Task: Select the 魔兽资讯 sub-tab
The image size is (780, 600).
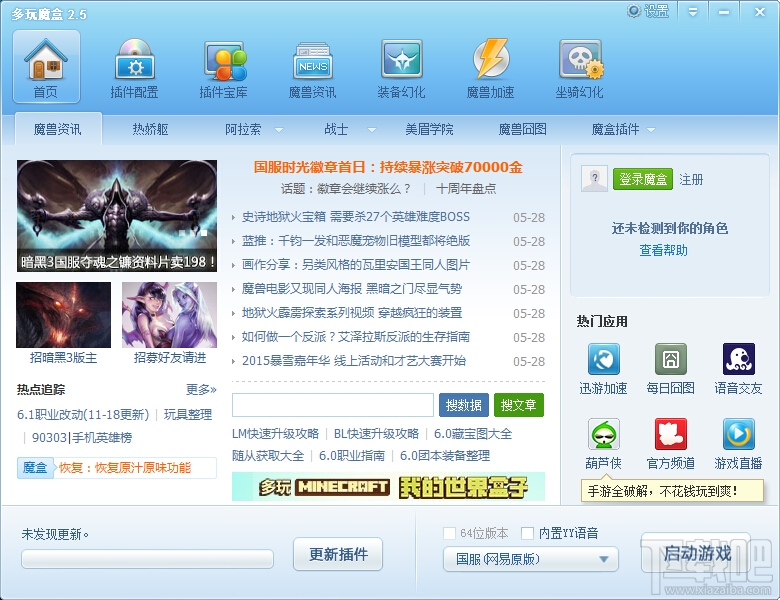Action: [x=58, y=129]
